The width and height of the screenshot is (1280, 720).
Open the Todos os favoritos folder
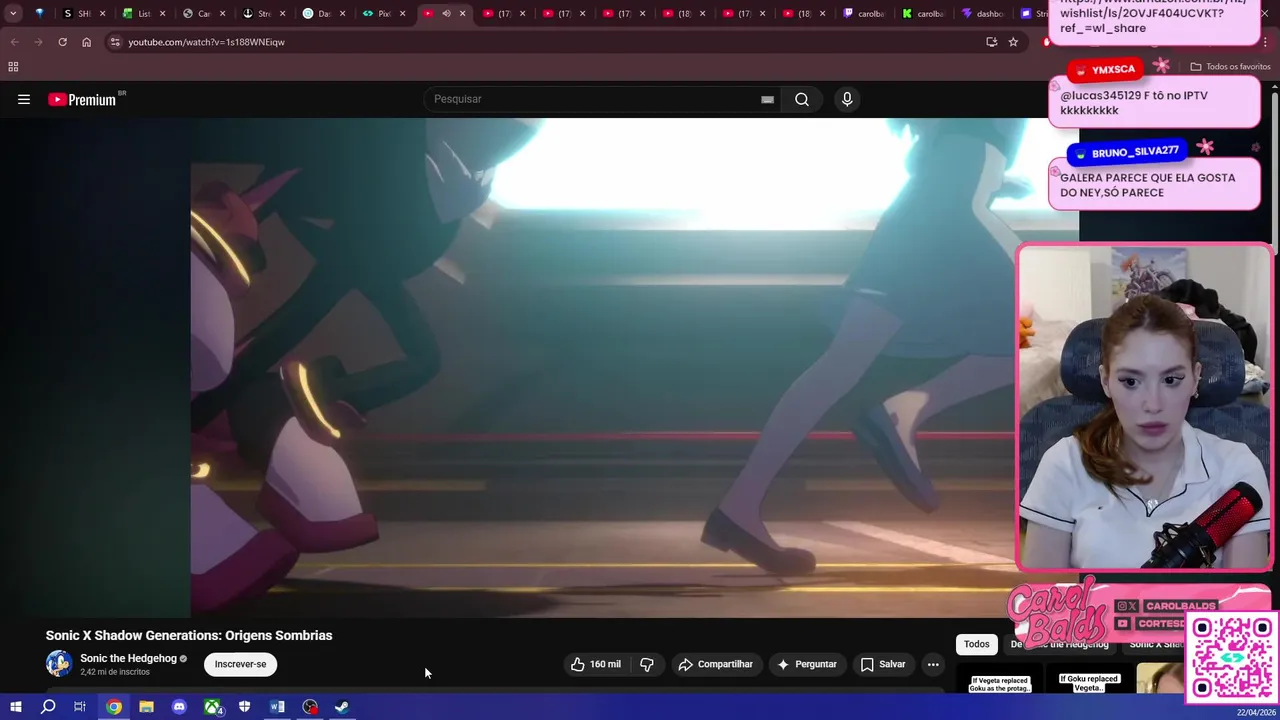click(x=1230, y=67)
